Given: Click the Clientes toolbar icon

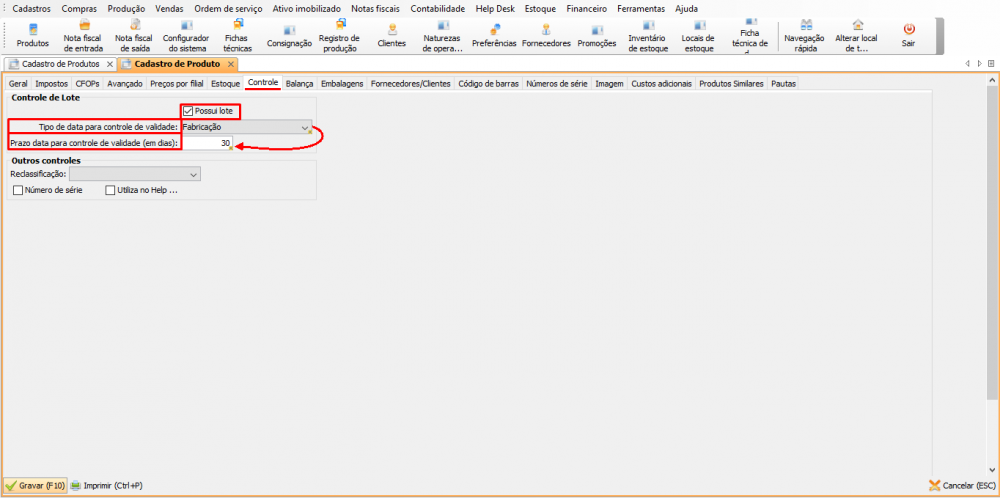Looking at the screenshot, I should coord(392,33).
